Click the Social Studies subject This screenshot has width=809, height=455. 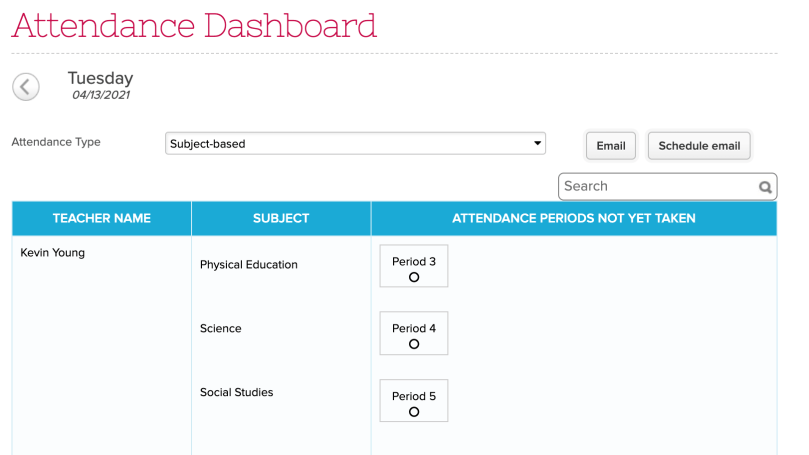[x=236, y=393]
